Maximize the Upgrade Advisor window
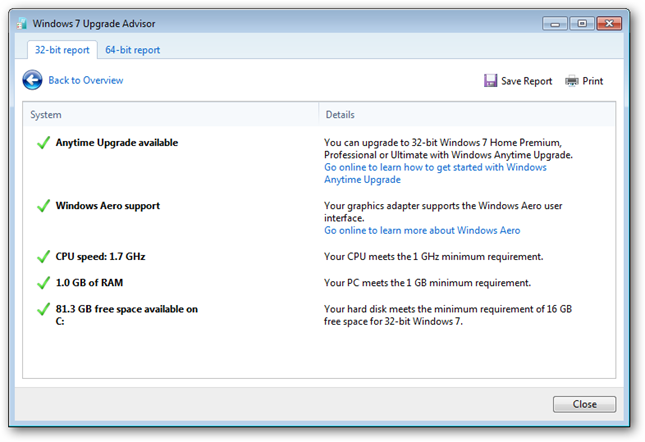The width and height of the screenshot is (645, 442). [582, 23]
